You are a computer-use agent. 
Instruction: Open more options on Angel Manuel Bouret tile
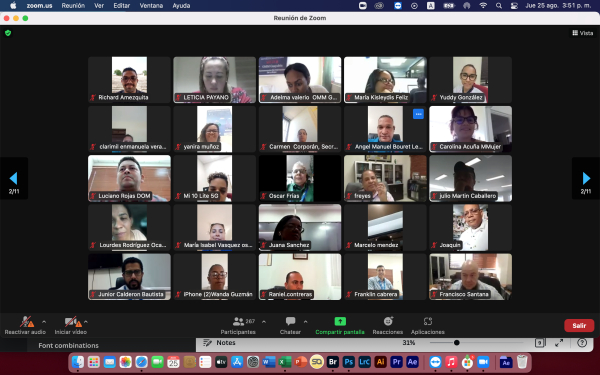coord(418,114)
